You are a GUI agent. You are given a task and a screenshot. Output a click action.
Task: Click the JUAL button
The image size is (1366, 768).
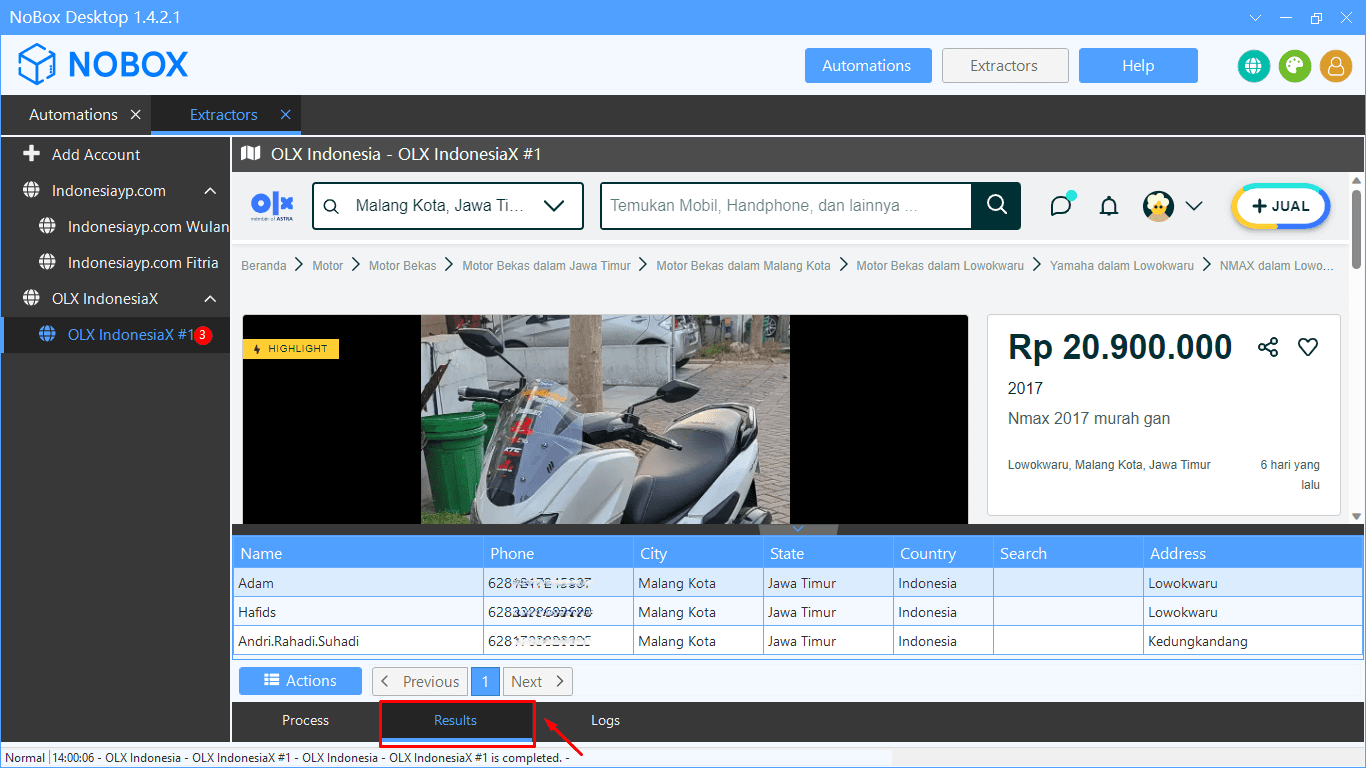tap(1281, 205)
